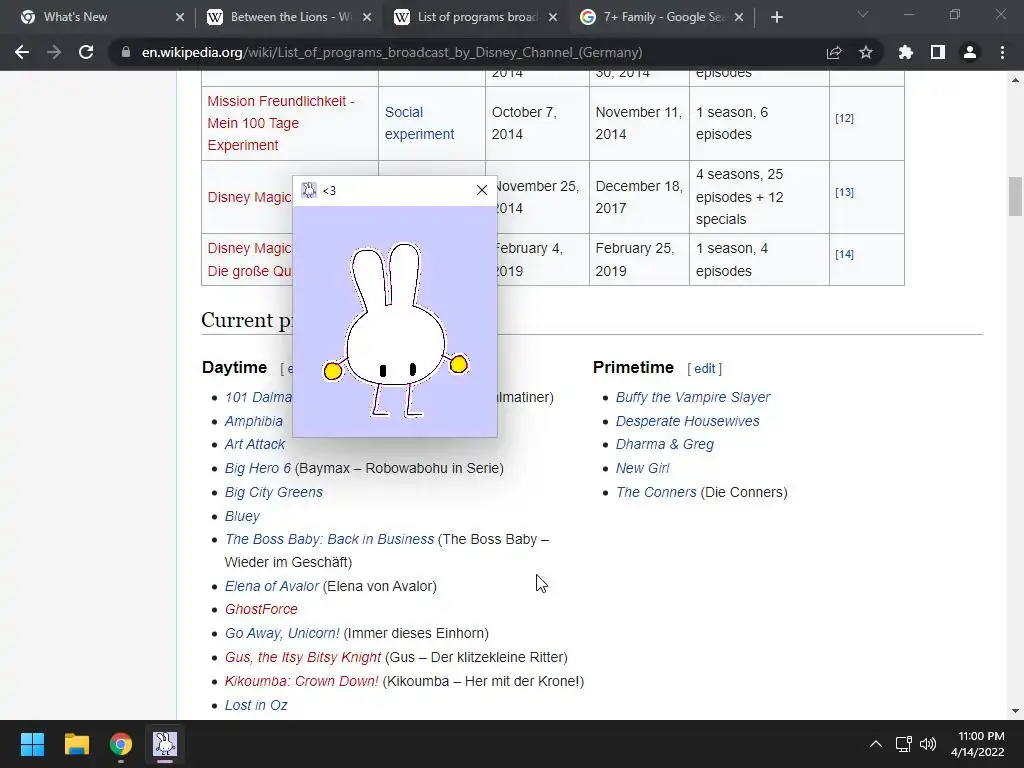Viewport: 1024px width, 768px height.
Task: Open the GhostForce red link
Action: pos(261,609)
